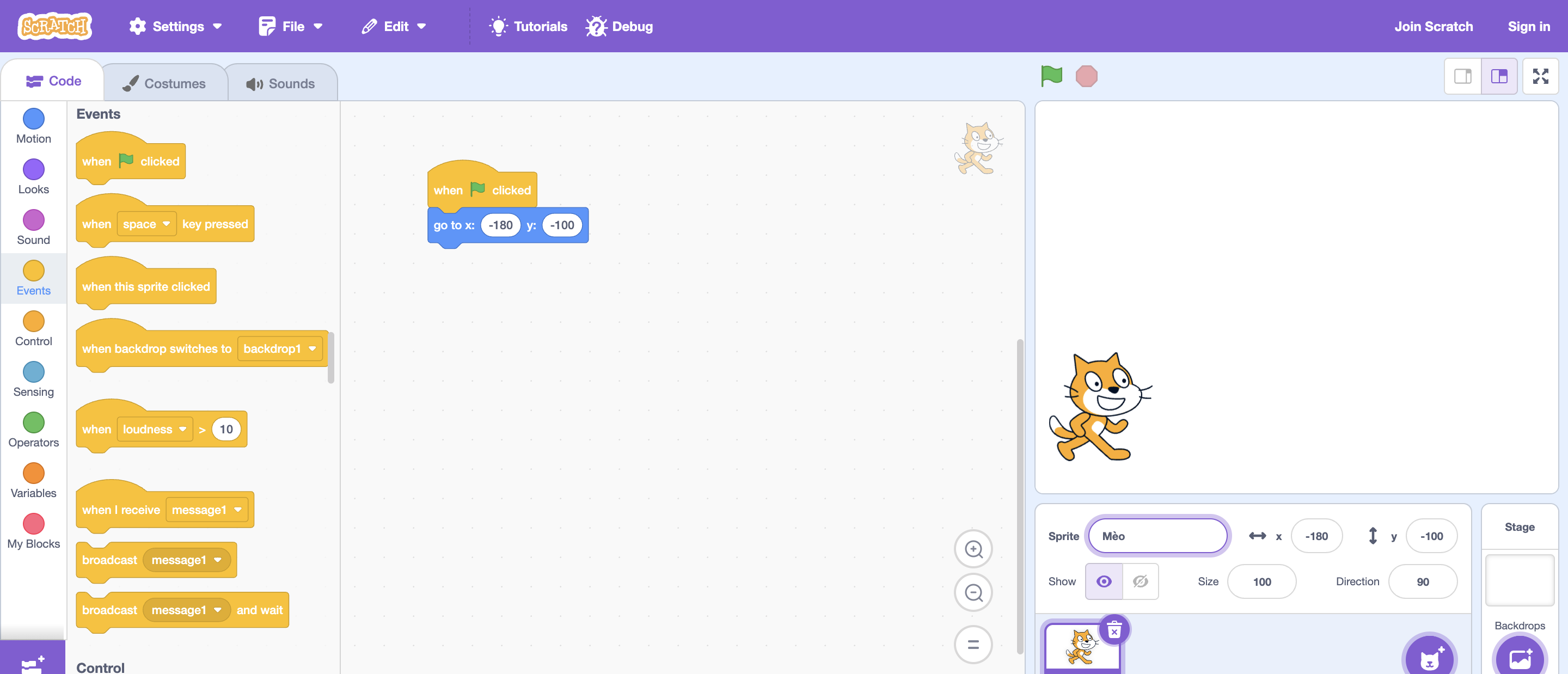Enter full screen stage mode

pyautogui.click(x=1540, y=76)
